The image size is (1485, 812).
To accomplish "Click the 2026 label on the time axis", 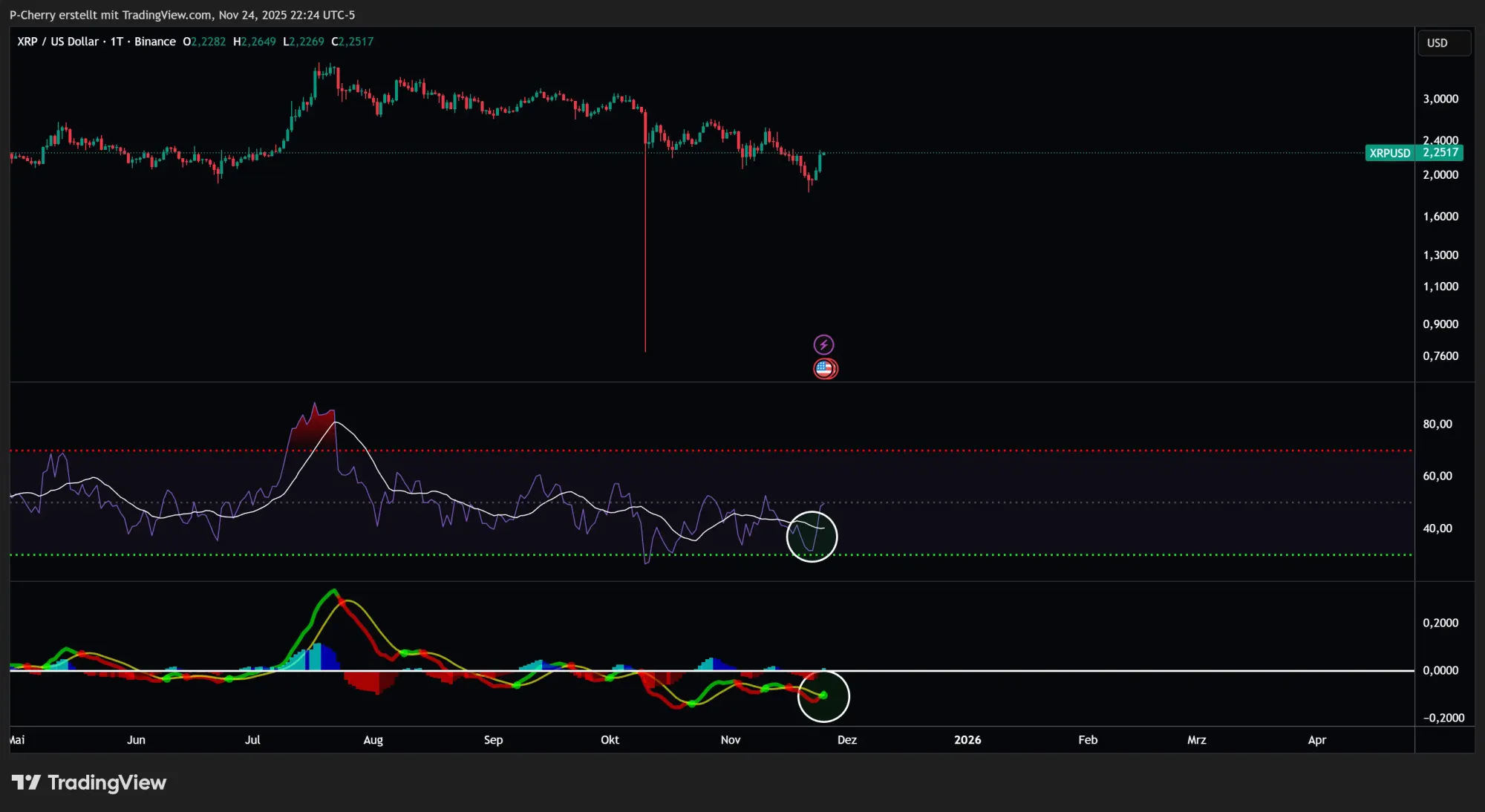I will tap(968, 740).
